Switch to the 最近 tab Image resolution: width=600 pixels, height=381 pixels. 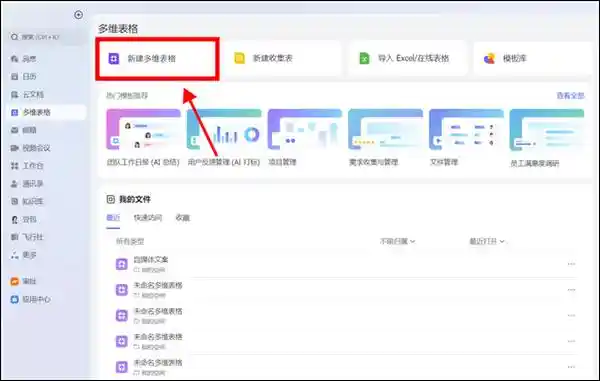(x=113, y=218)
